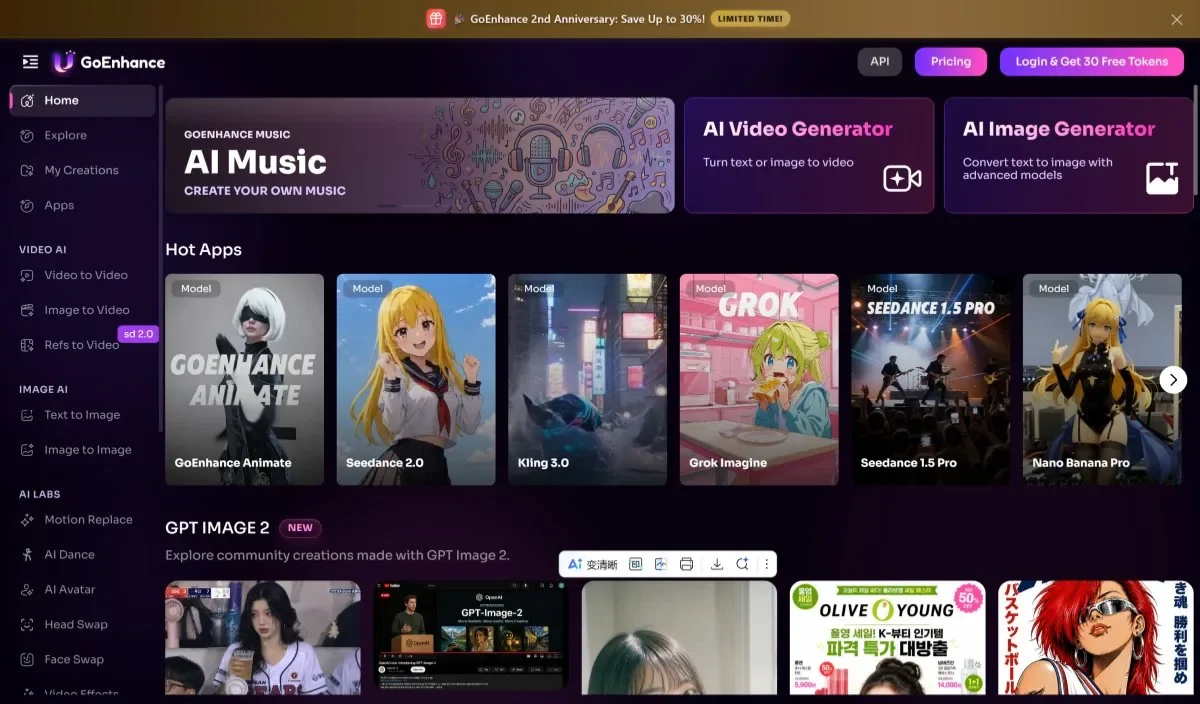This screenshot has height=704, width=1200.
Task: Open the three-dot more menu in floating toolbar
Action: [767, 564]
